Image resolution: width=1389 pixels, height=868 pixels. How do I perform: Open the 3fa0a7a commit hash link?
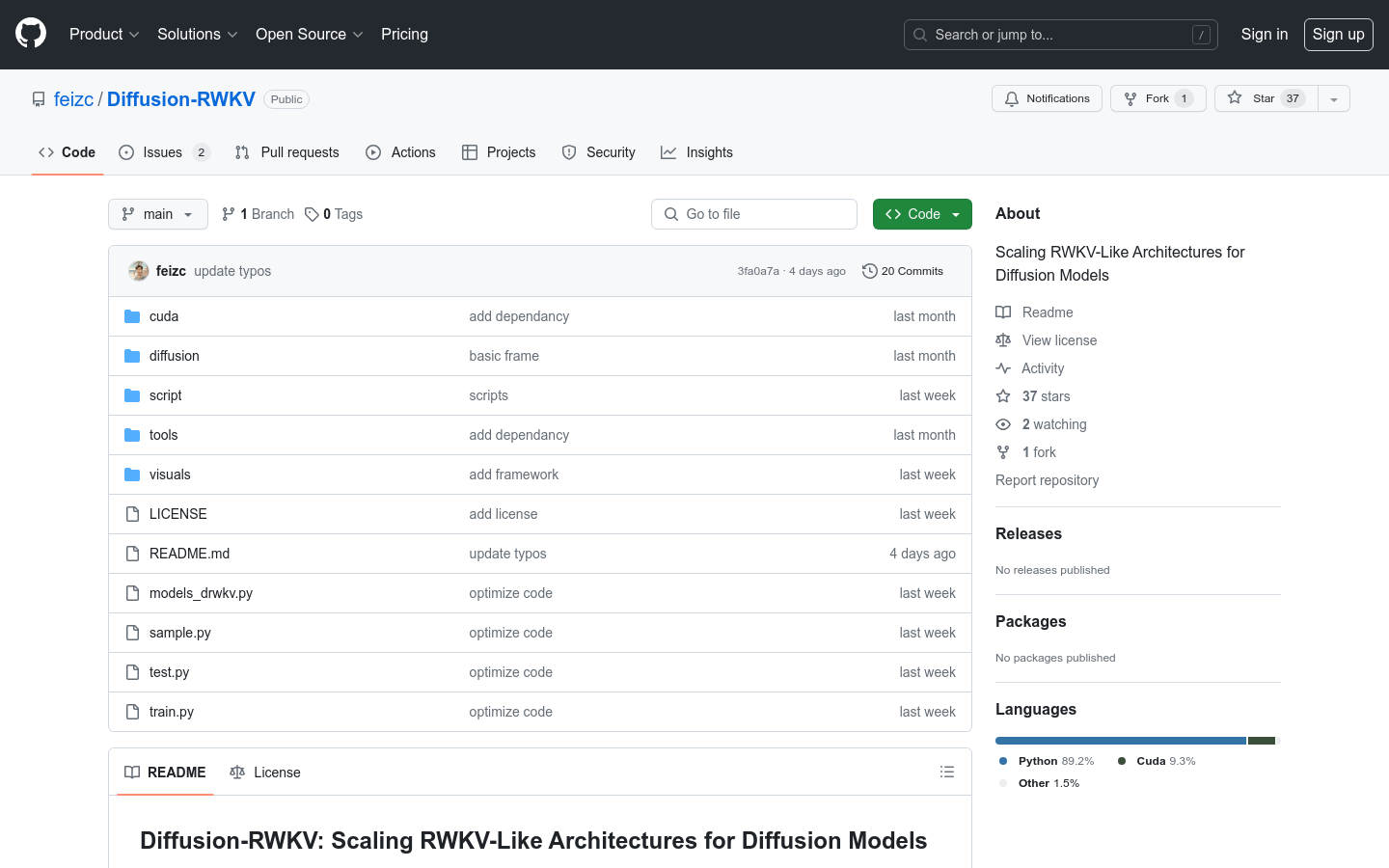(758, 271)
